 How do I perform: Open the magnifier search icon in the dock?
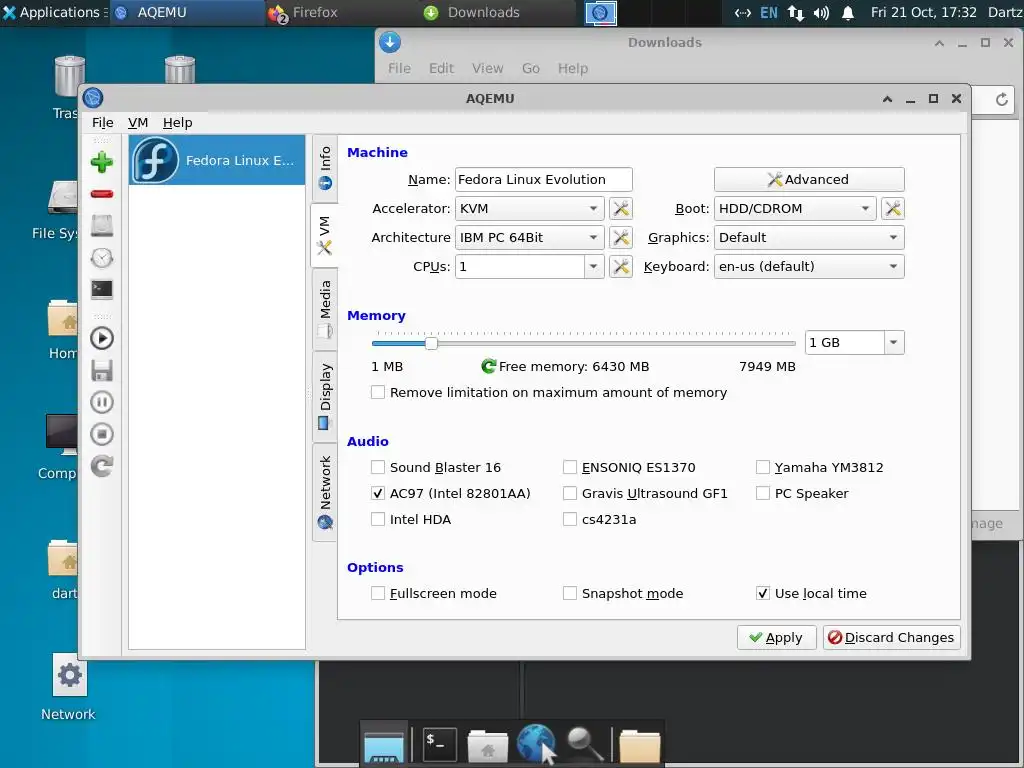pyautogui.click(x=584, y=744)
